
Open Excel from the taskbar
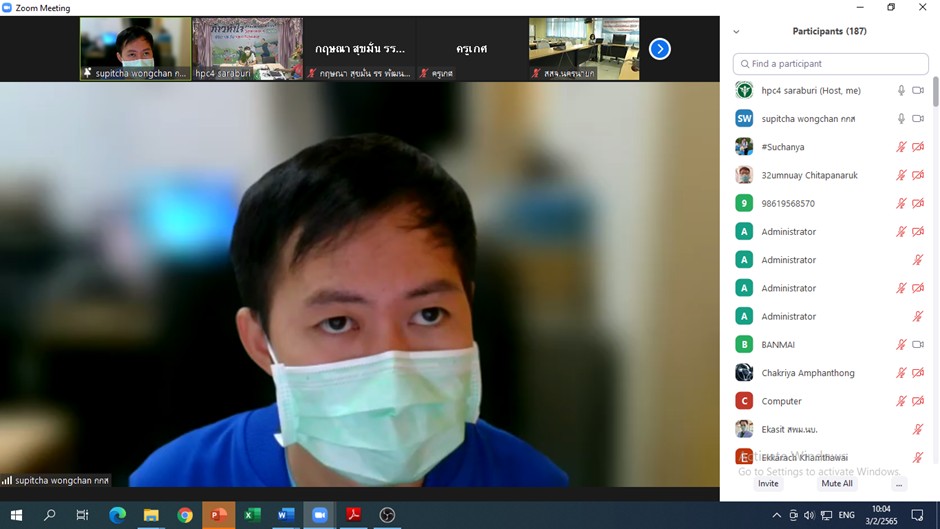click(x=252, y=515)
